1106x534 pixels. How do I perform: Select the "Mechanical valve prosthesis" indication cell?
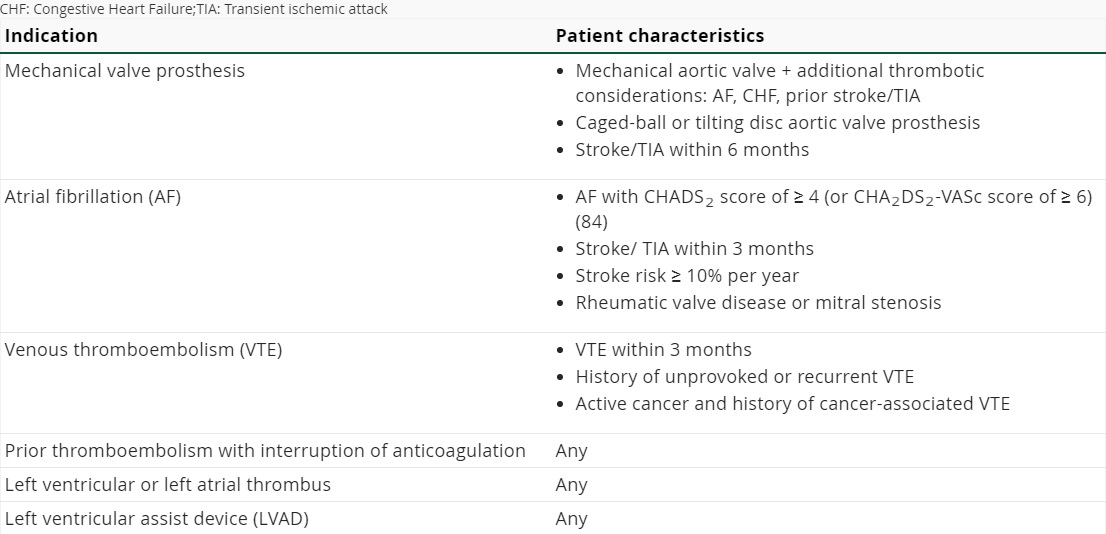pos(125,71)
